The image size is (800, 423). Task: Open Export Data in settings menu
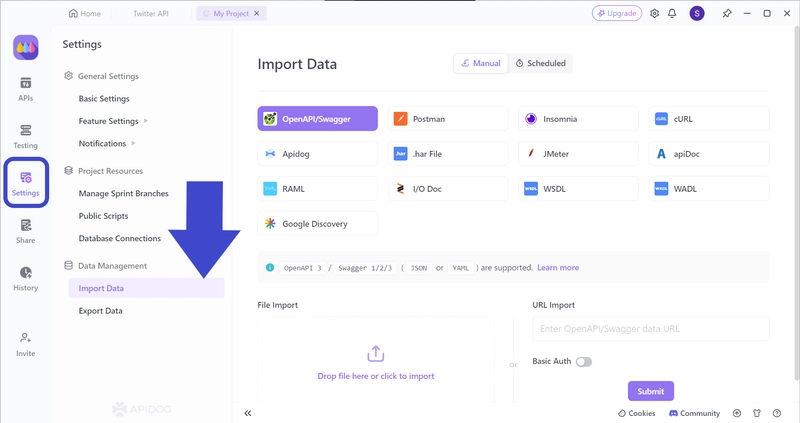[x=100, y=311]
